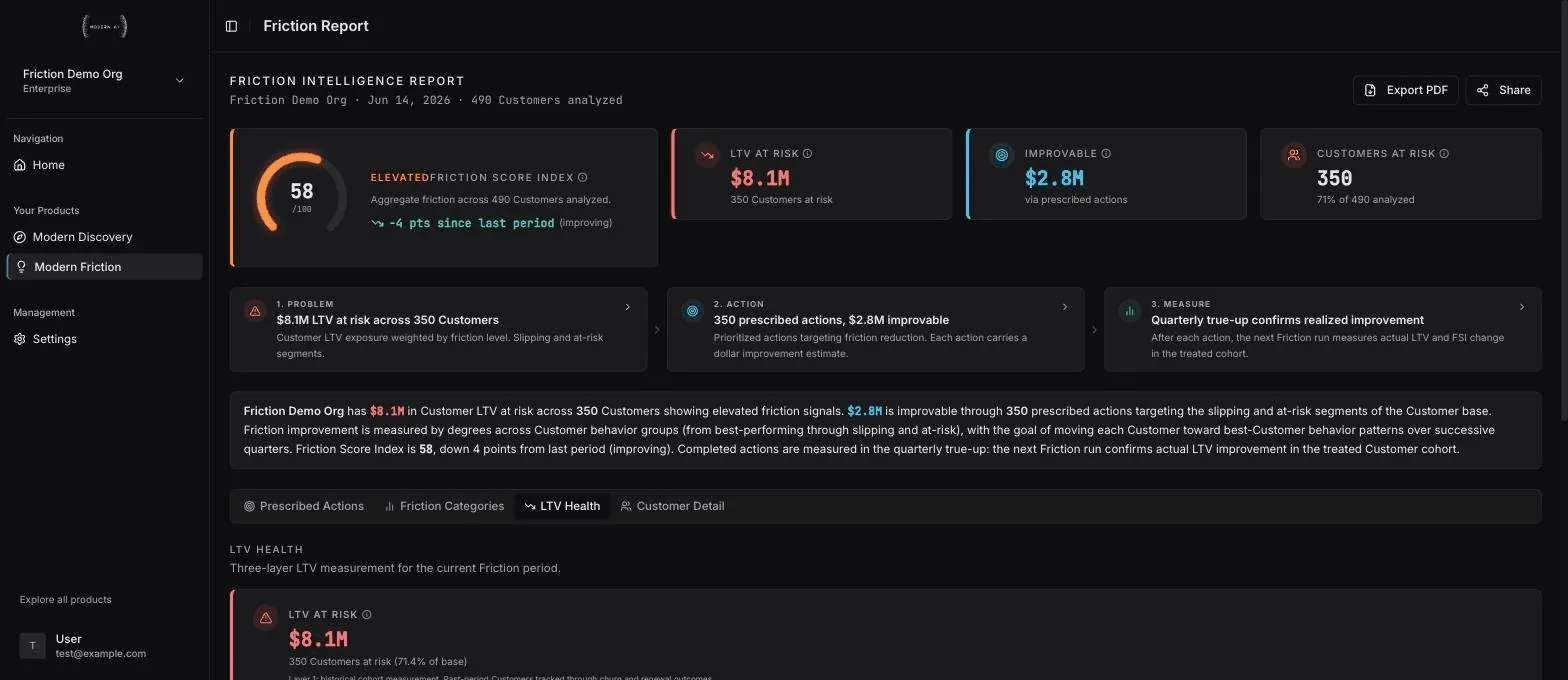Click the info icon next to LTV at Risk card title
The height and width of the screenshot is (680, 1568).
tap(808, 153)
